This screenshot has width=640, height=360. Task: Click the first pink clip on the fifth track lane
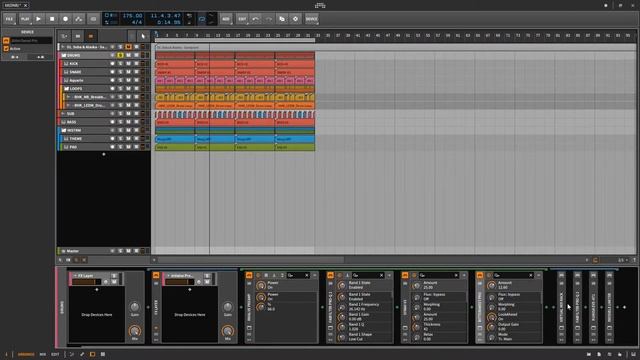click(160, 80)
